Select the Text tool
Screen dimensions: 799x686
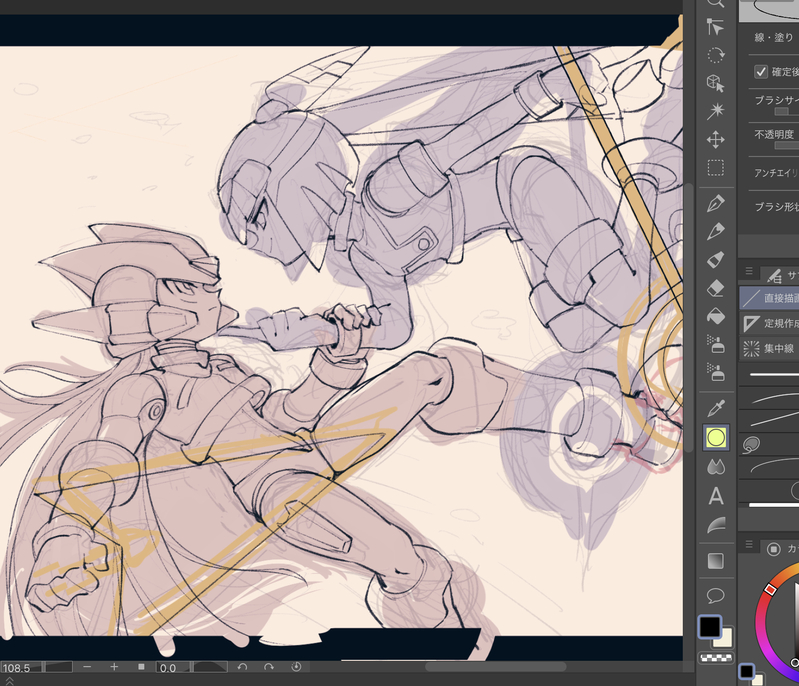[x=715, y=495]
